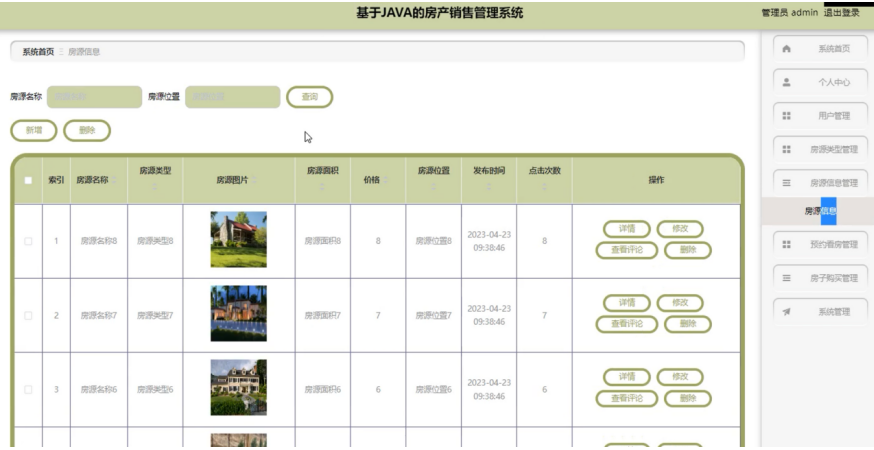Click 修改 for 房源名称8
The height and width of the screenshot is (450, 874).
coord(680,229)
